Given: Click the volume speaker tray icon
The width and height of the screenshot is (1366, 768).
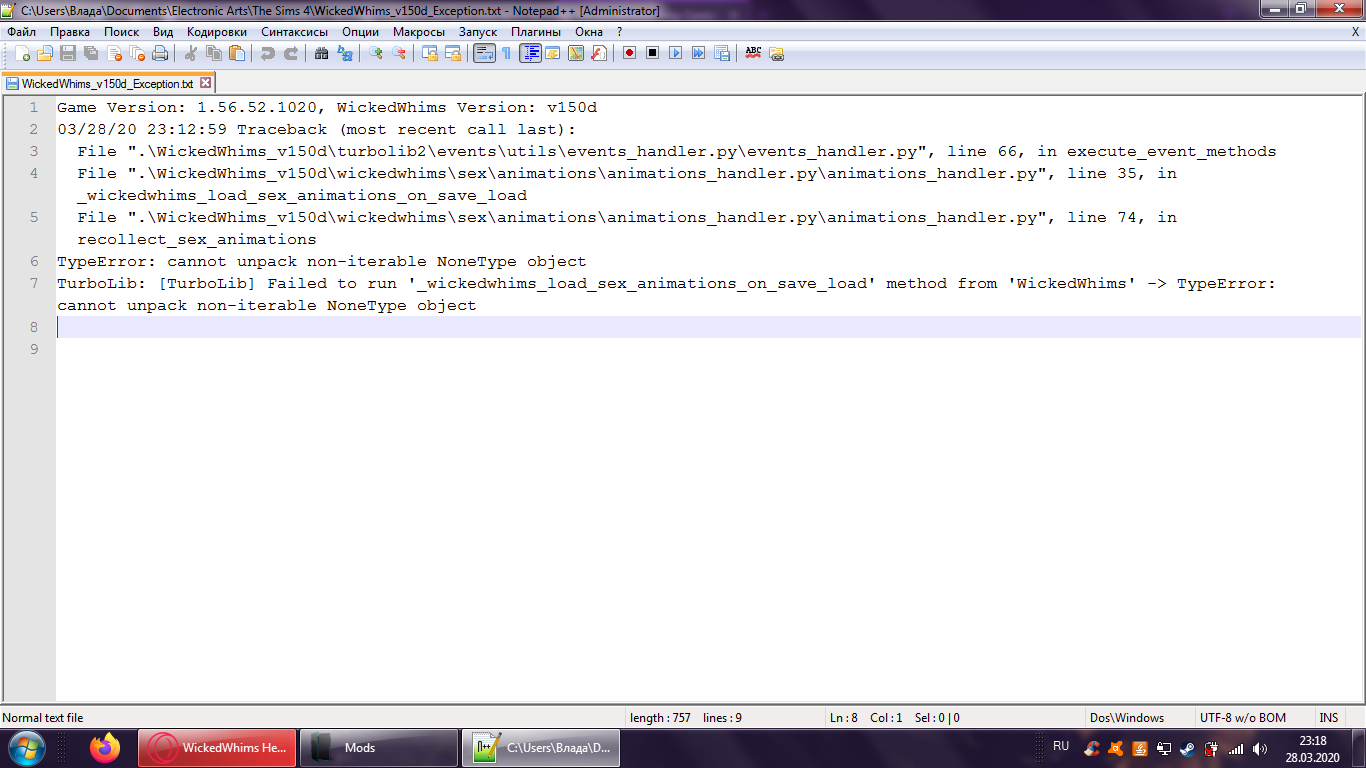Looking at the screenshot, I should click(1259, 748).
